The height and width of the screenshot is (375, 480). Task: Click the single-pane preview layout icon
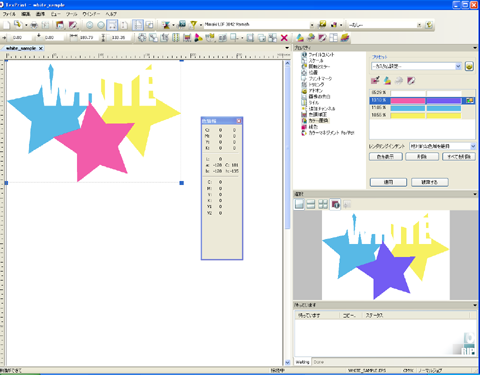tap(299, 204)
